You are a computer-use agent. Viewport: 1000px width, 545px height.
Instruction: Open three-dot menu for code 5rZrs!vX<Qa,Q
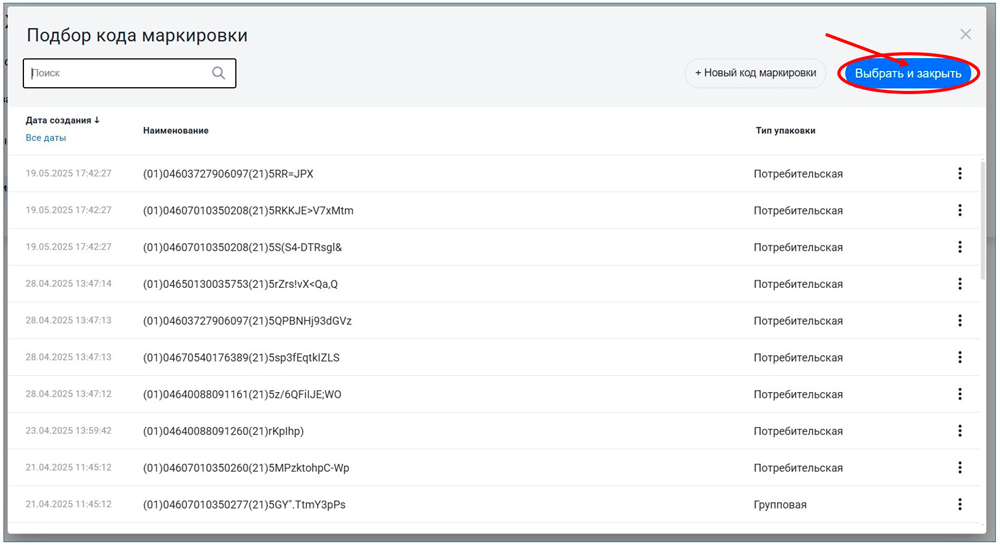(959, 284)
